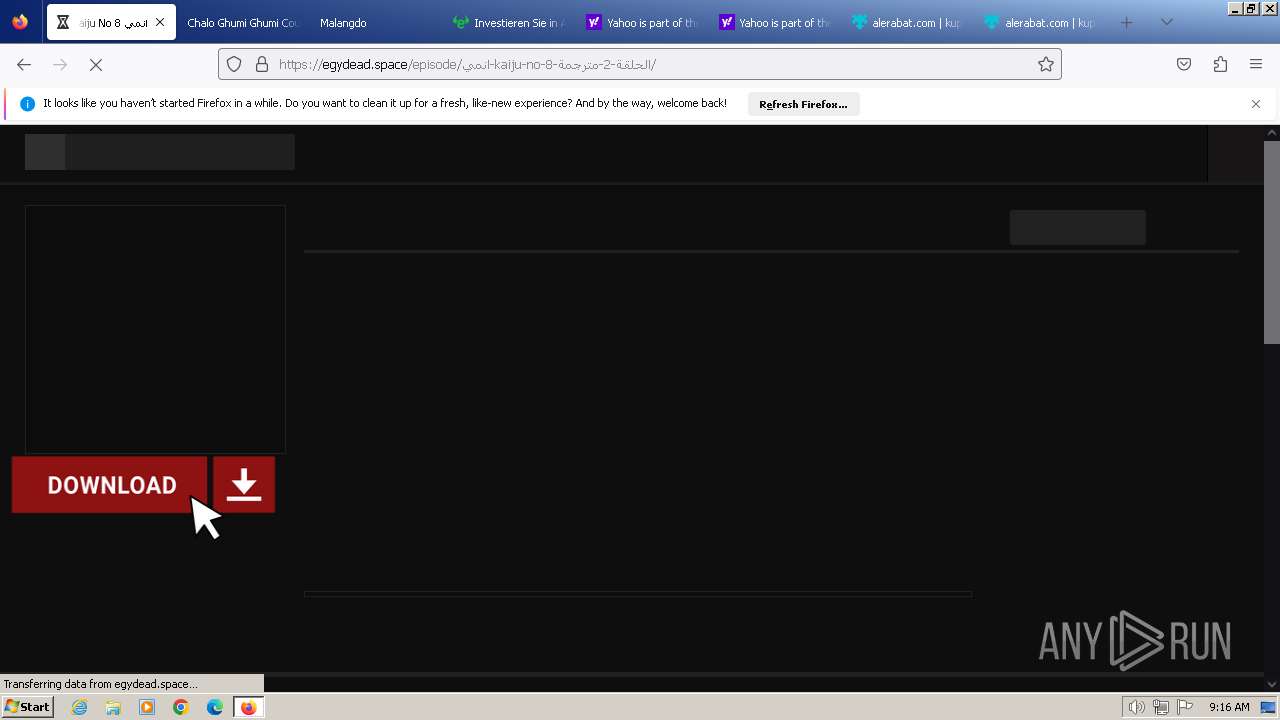Open the Chalo Ghumi Ghumi tab
The height and width of the screenshot is (720, 1280).
243,22
